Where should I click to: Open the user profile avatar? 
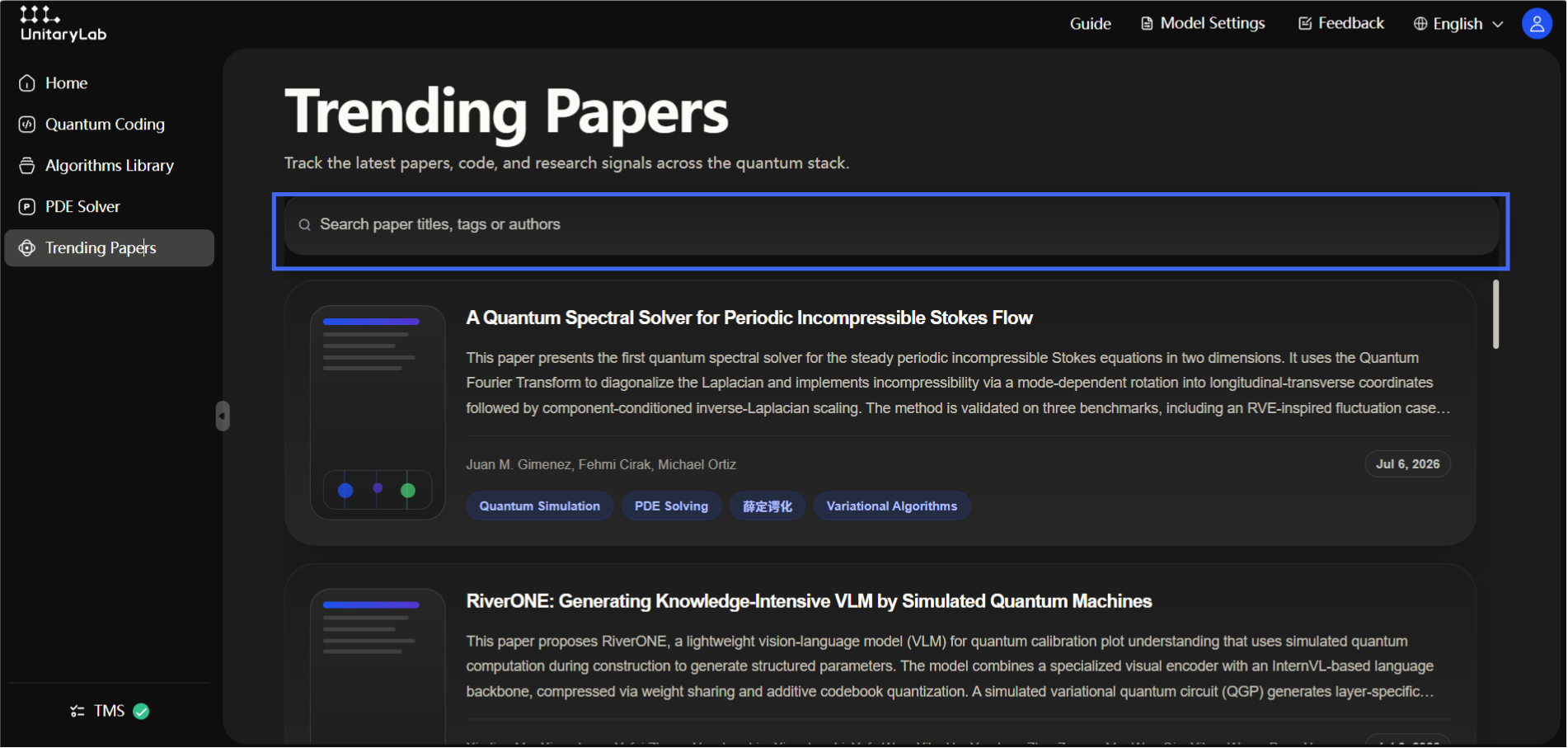tap(1537, 24)
